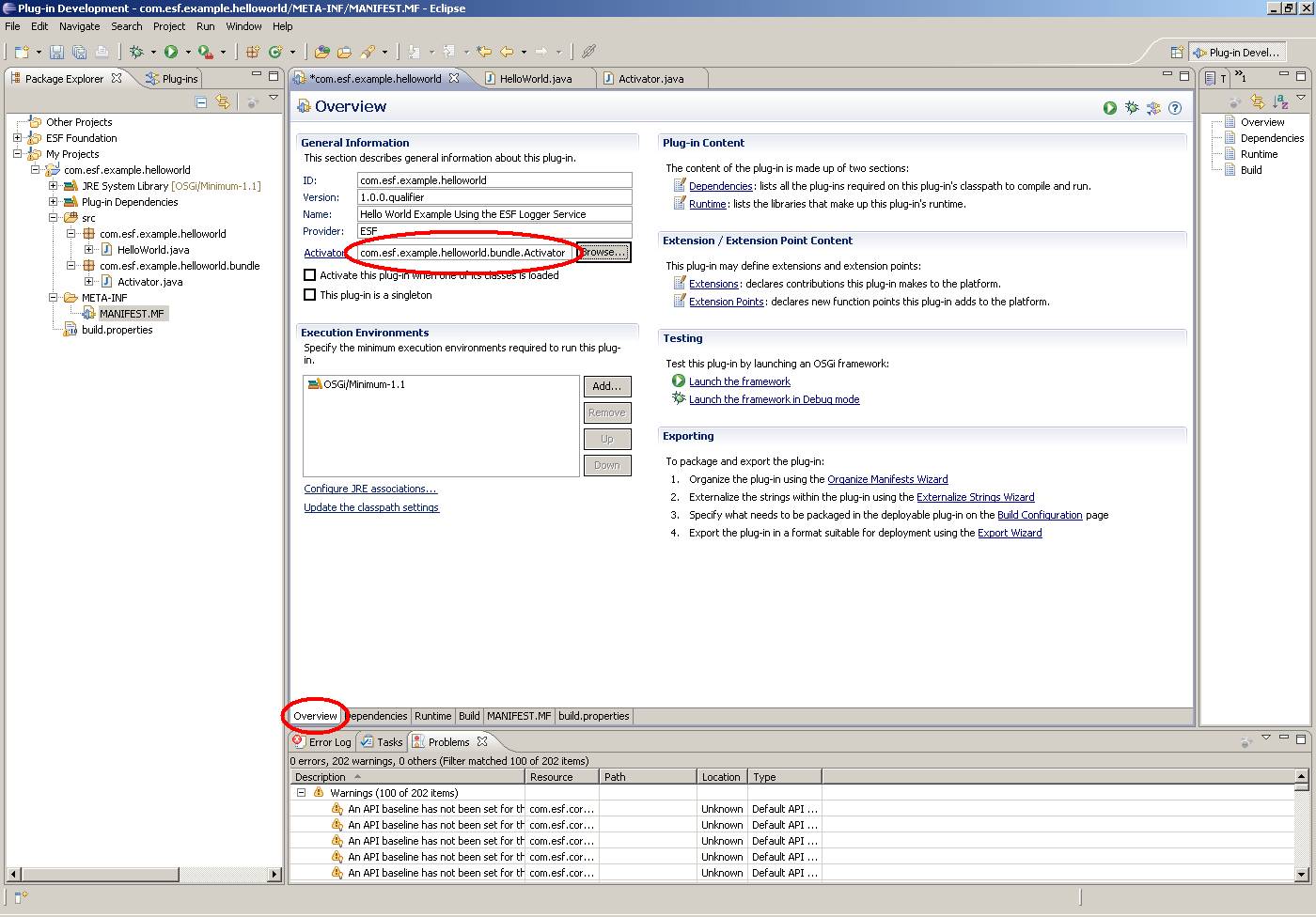
Task: Sort Outline entries alphabetically
Action: [x=1280, y=101]
